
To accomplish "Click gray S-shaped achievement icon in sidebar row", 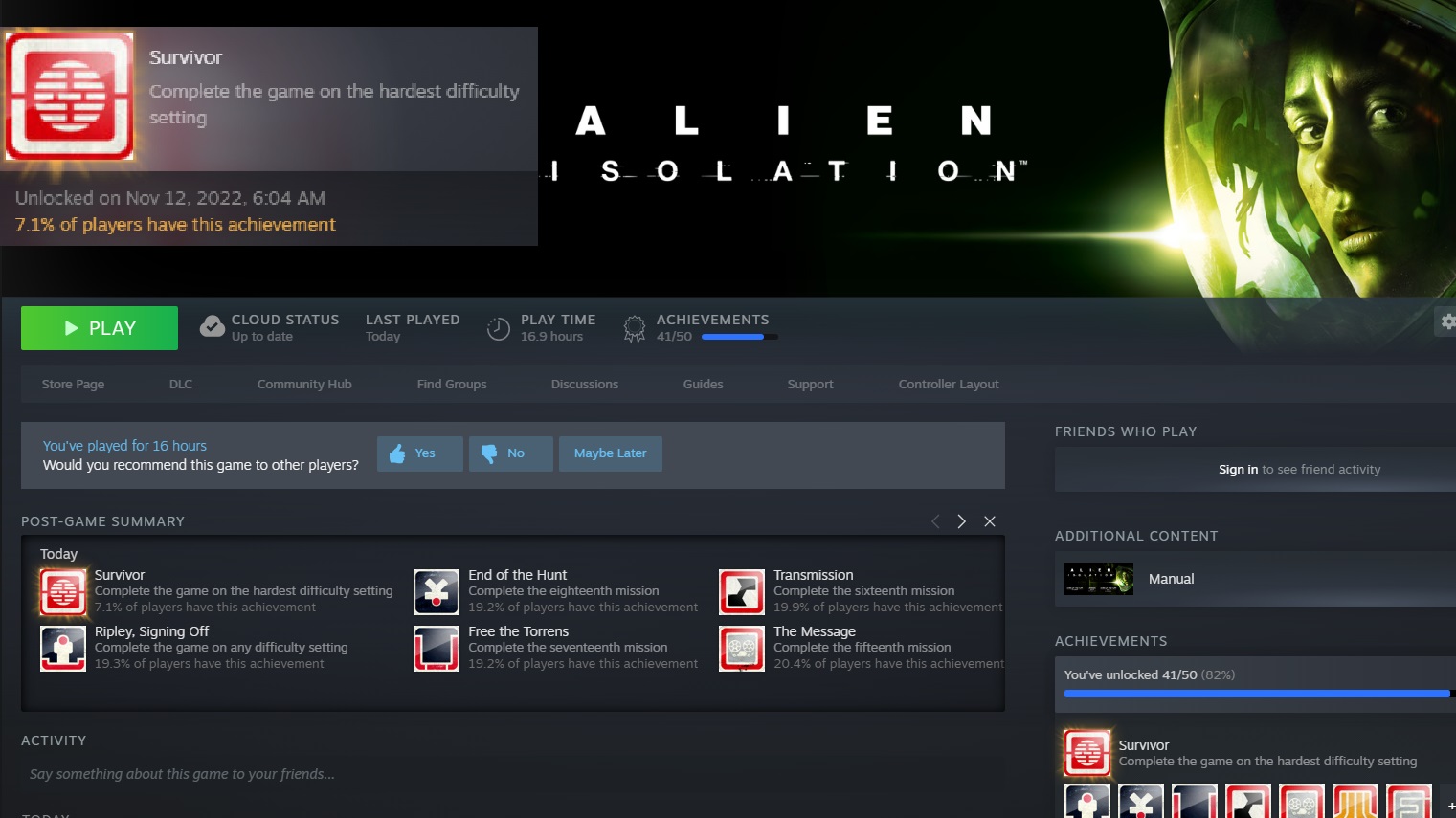I will coord(1409,802).
